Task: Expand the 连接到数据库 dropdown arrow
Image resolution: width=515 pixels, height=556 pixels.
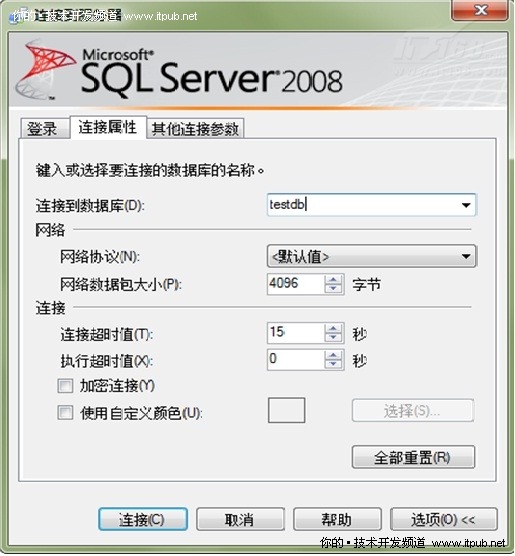Action: point(466,205)
